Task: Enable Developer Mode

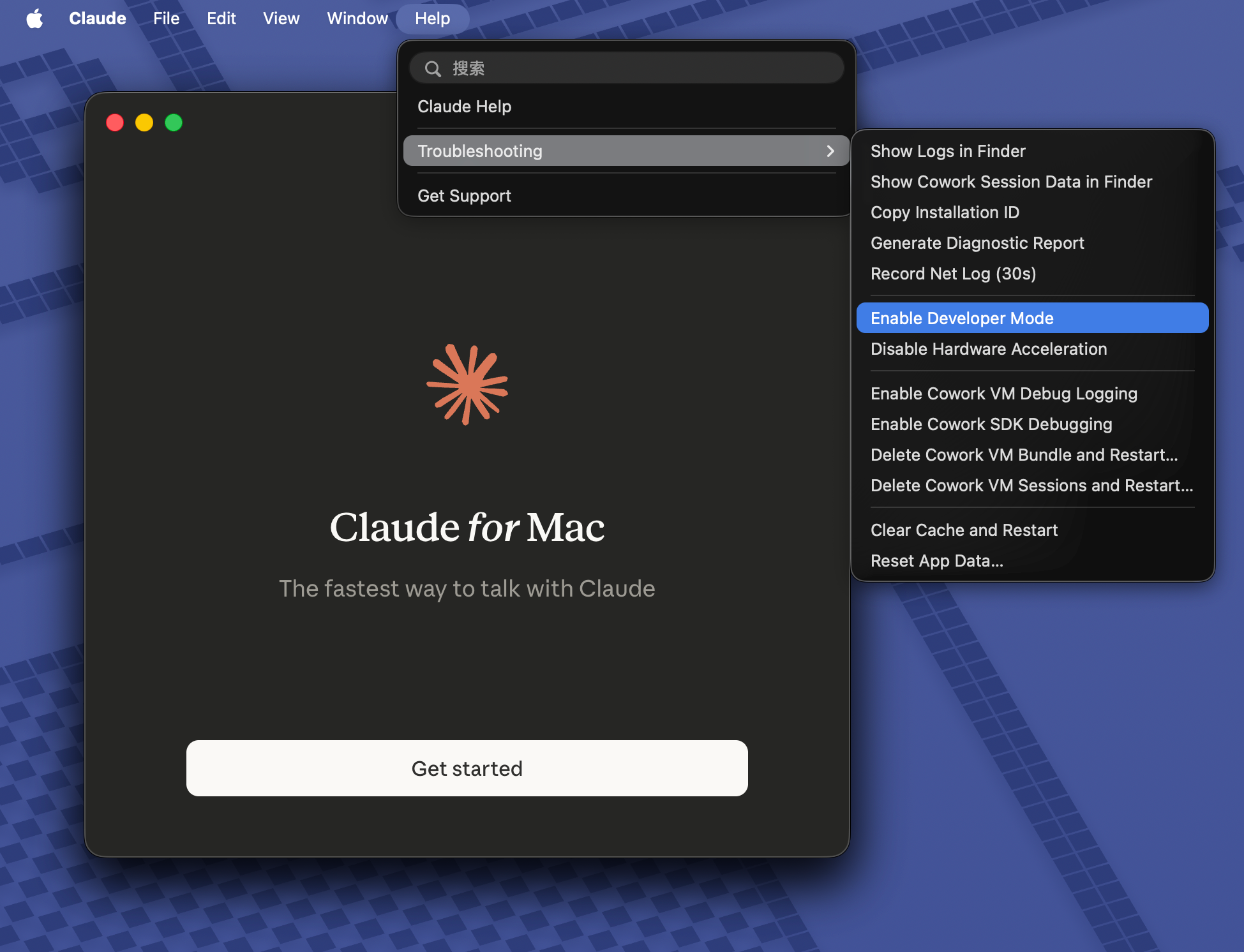Action: 1033,318
